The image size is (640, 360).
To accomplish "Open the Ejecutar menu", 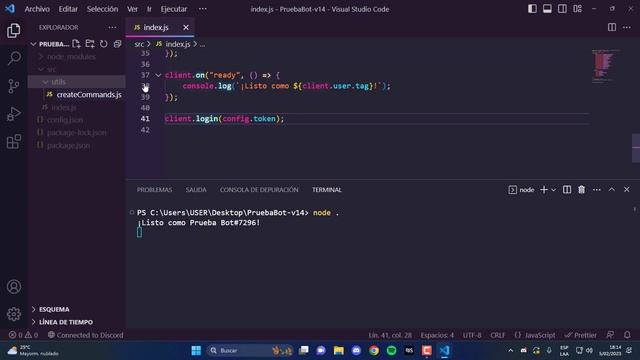I will (x=174, y=9).
